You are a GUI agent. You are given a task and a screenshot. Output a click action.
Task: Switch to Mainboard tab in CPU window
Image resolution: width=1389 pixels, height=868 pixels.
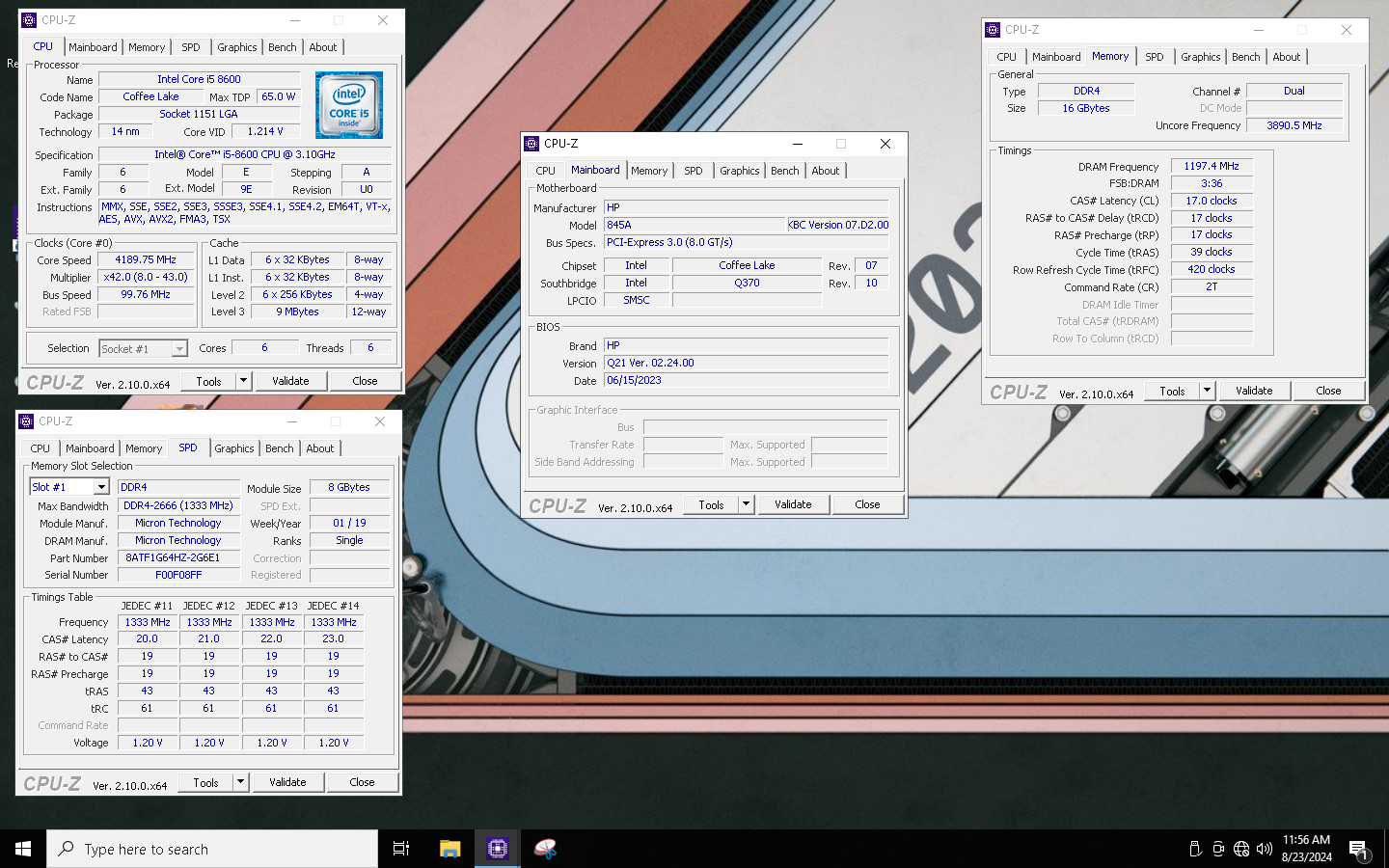point(93,47)
